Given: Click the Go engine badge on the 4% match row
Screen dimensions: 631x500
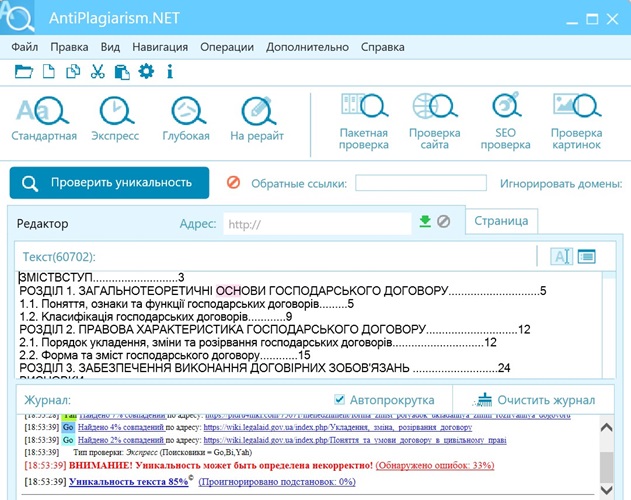Looking at the screenshot, I should coord(68,427).
